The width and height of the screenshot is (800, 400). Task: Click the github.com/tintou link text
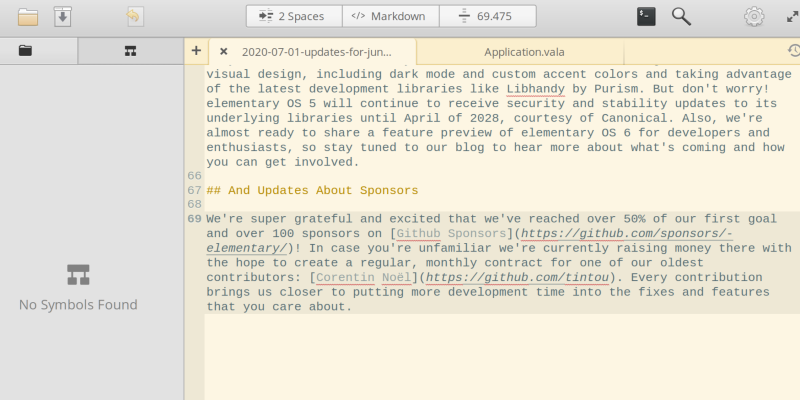pos(515,277)
